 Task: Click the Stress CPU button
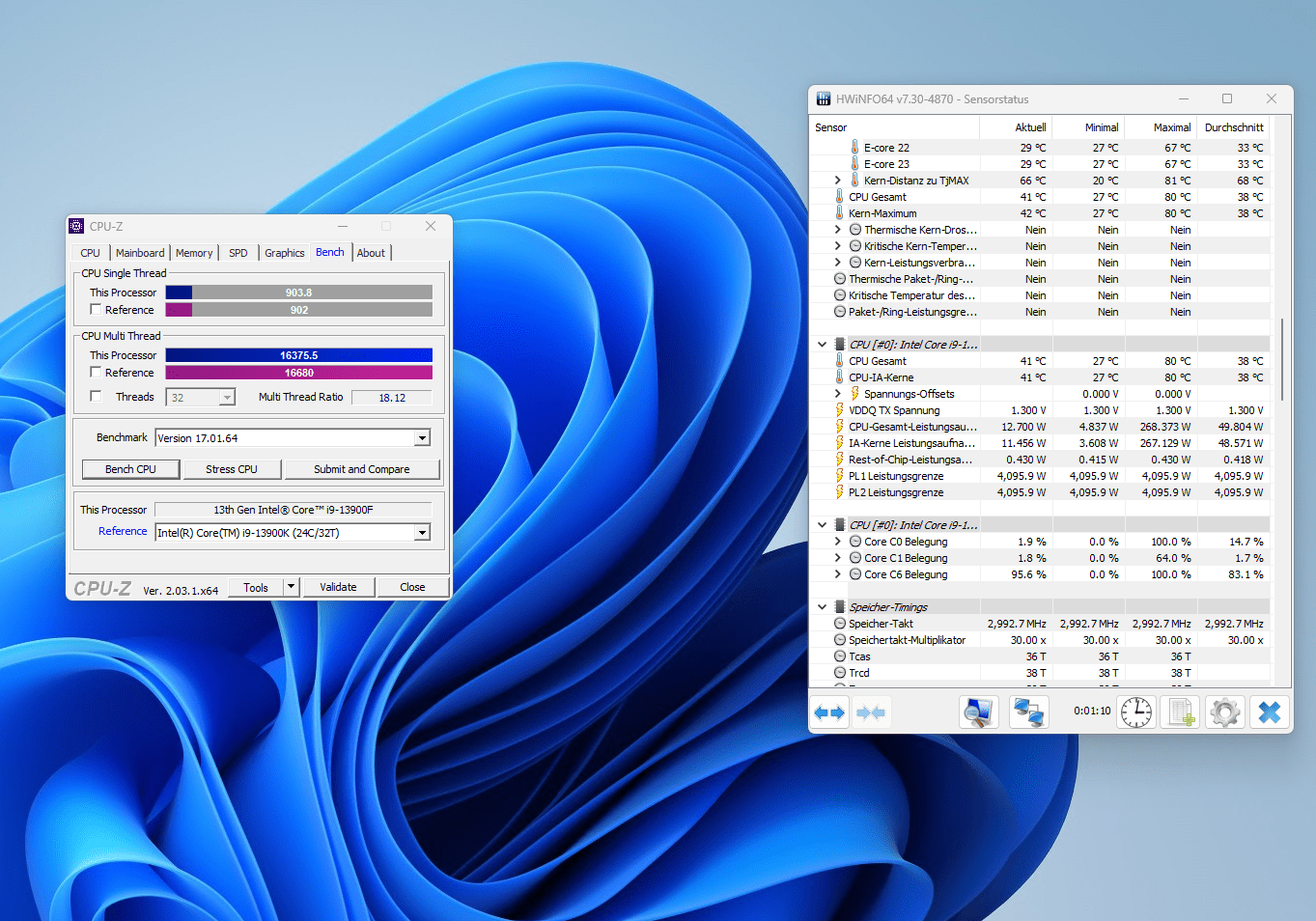pos(232,469)
